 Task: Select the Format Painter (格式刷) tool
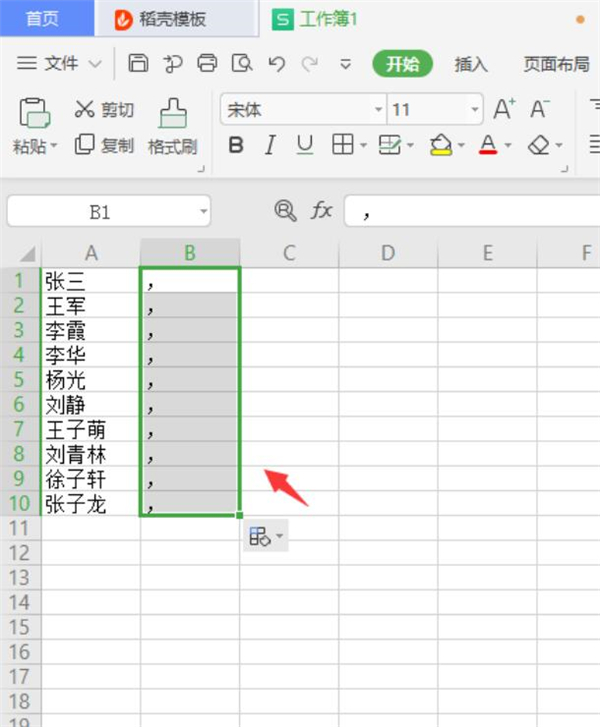pos(172,126)
